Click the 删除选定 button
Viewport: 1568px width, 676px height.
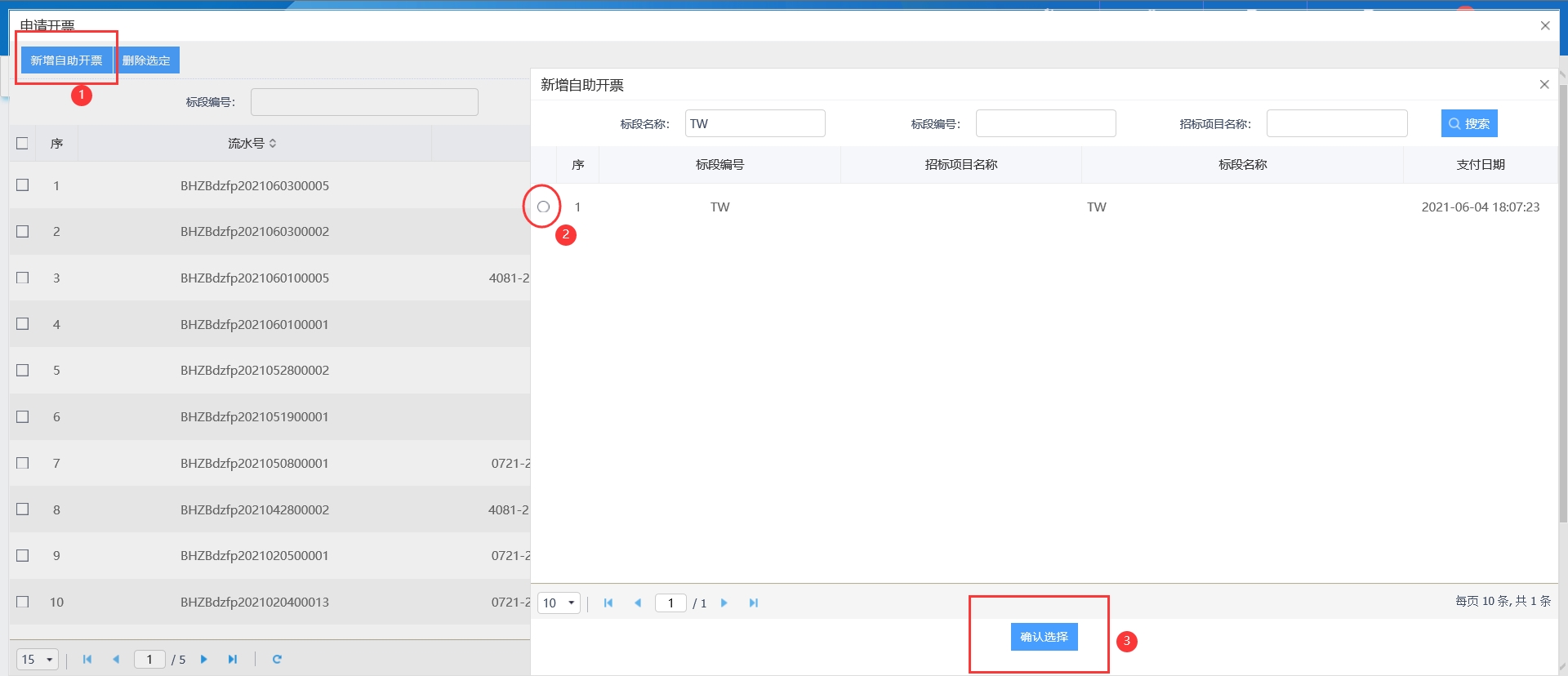pos(147,60)
